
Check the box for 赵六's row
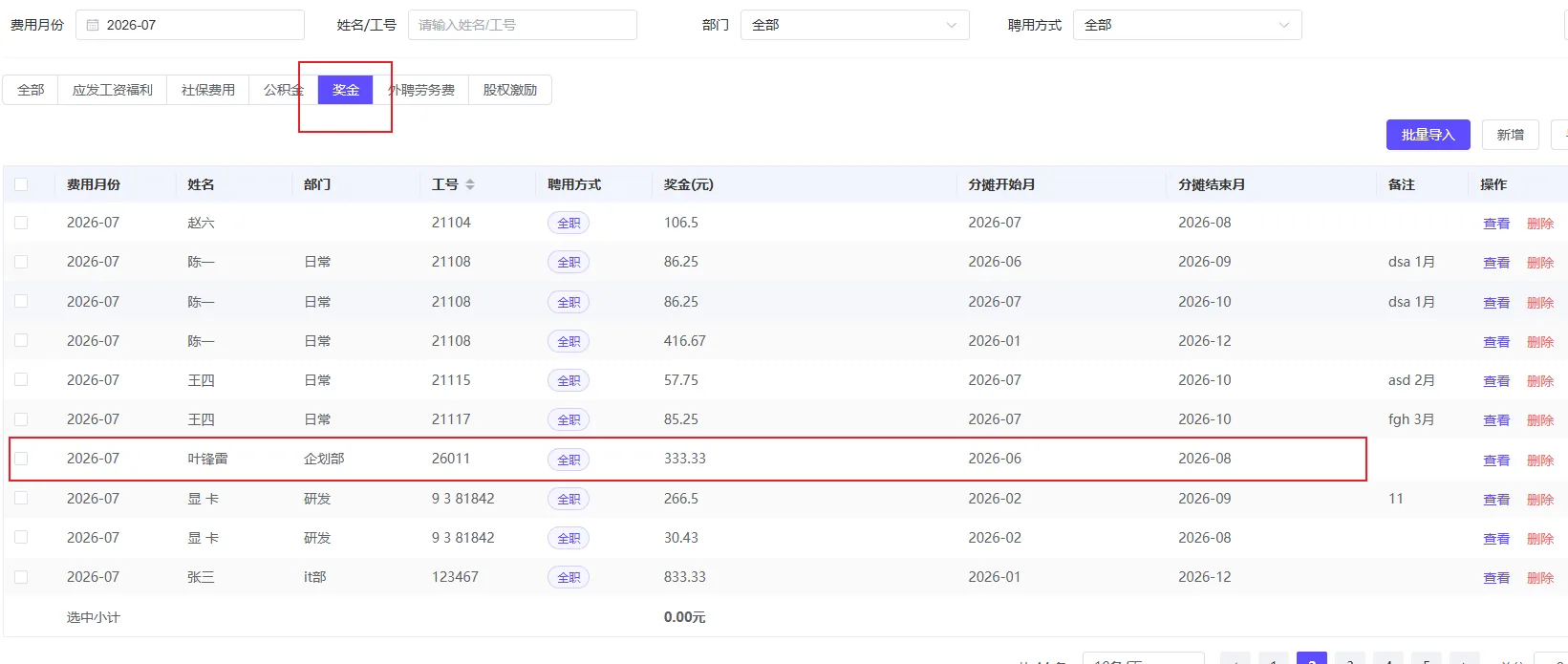pyautogui.click(x=21, y=223)
